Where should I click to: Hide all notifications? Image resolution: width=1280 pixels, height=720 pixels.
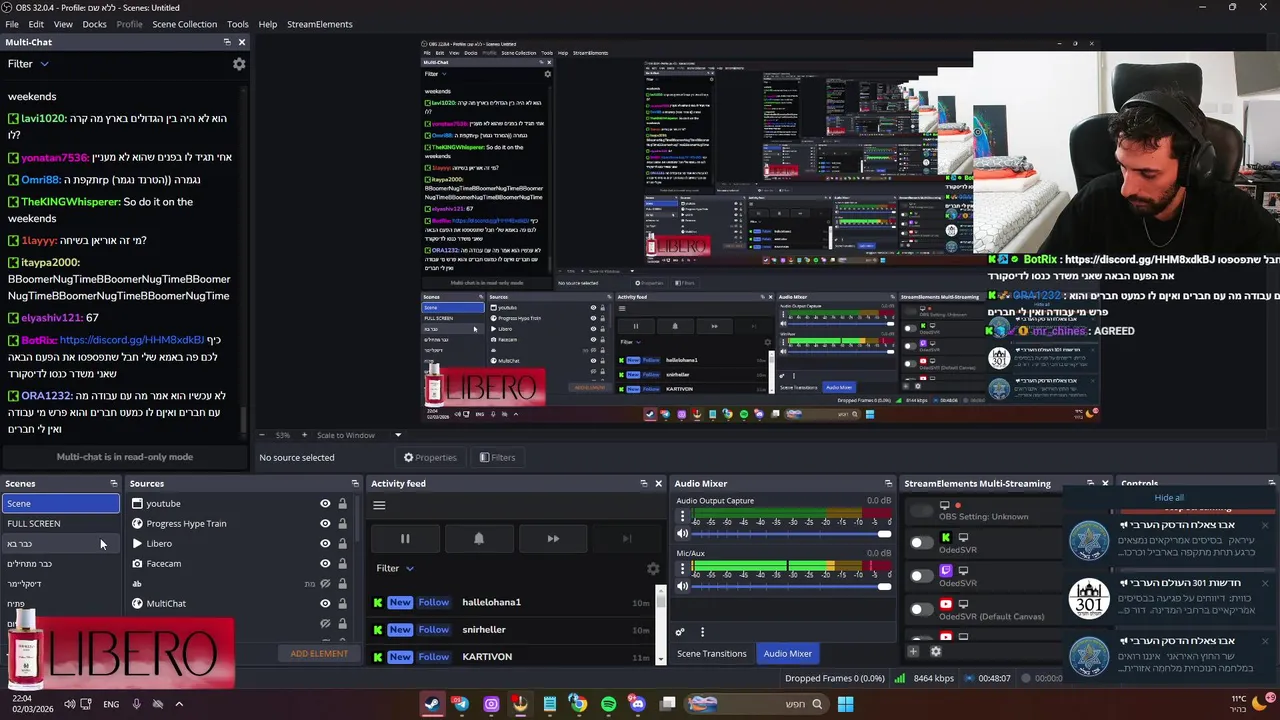pos(1169,498)
